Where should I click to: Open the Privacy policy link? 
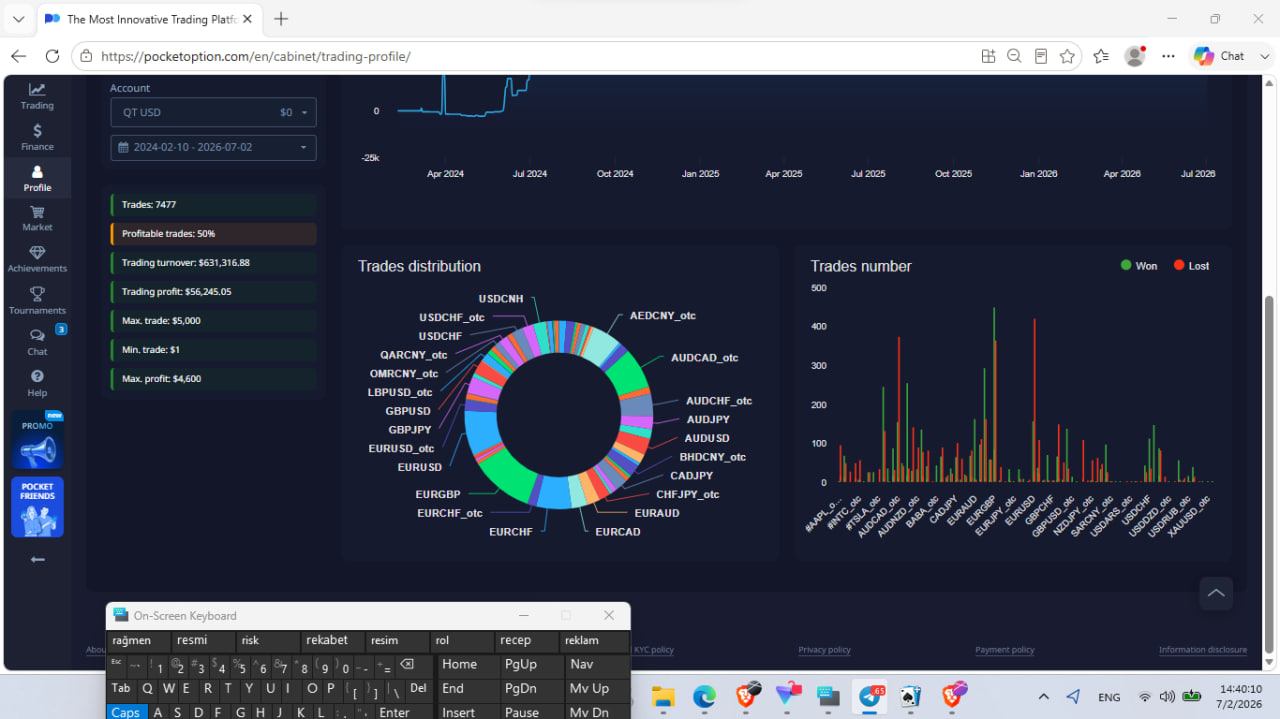pos(824,650)
